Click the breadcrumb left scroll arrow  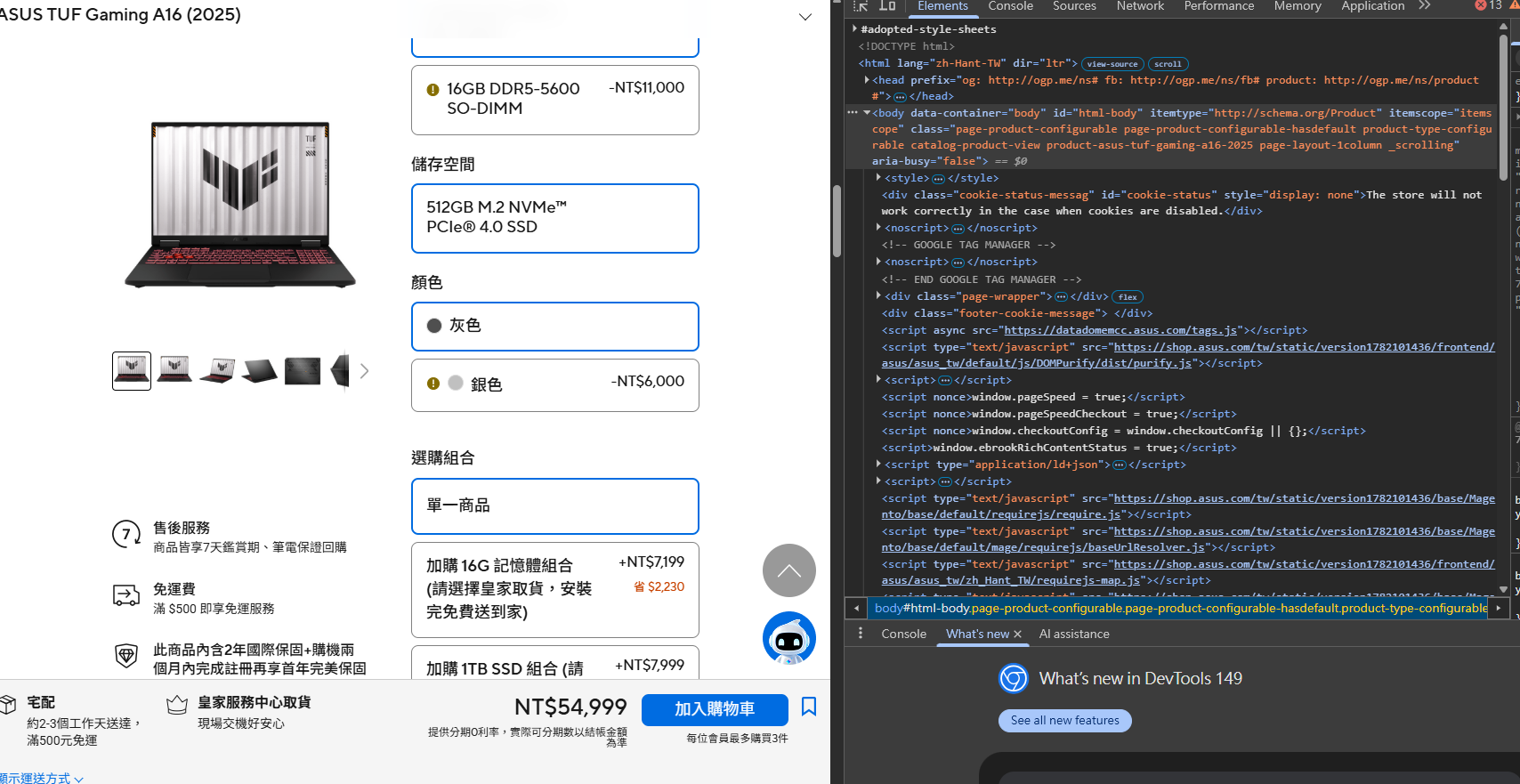(x=856, y=609)
